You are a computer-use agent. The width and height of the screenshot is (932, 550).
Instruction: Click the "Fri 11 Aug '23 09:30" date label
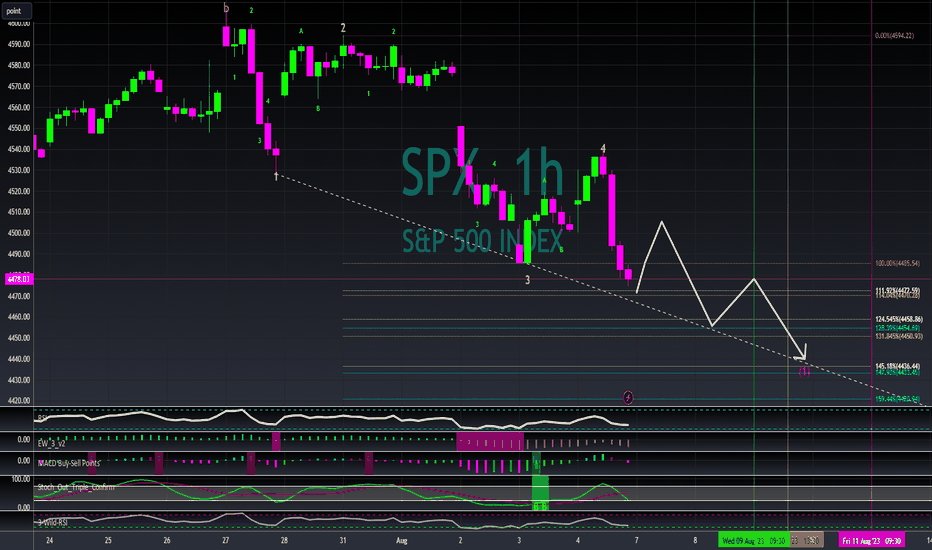[x=871, y=540]
